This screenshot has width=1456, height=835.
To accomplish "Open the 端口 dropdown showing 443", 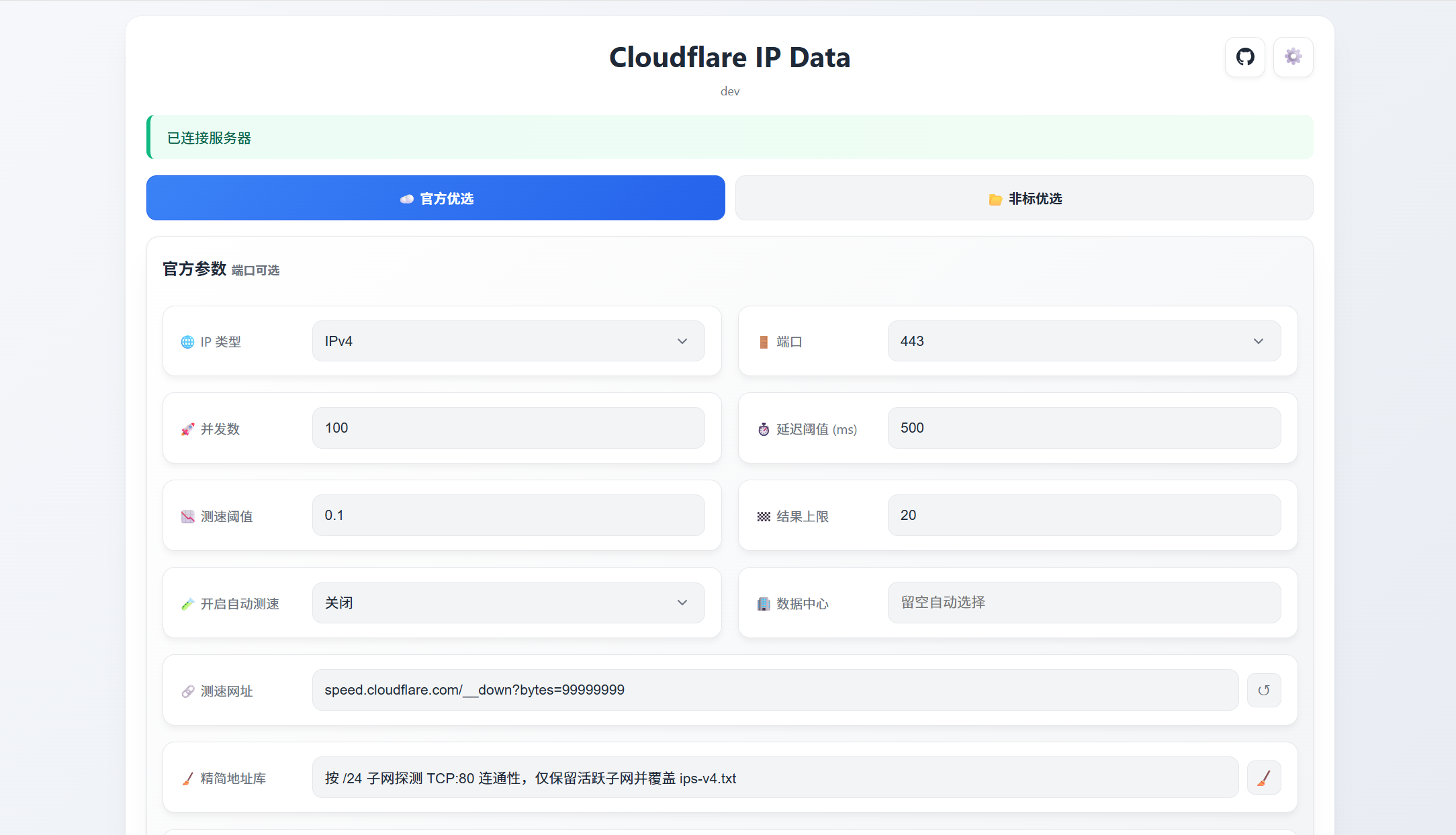I will (x=1084, y=341).
